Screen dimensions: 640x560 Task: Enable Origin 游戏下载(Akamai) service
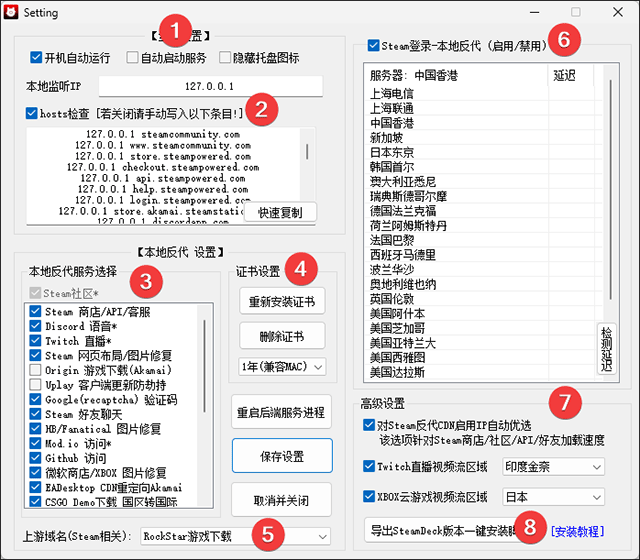click(x=36, y=370)
